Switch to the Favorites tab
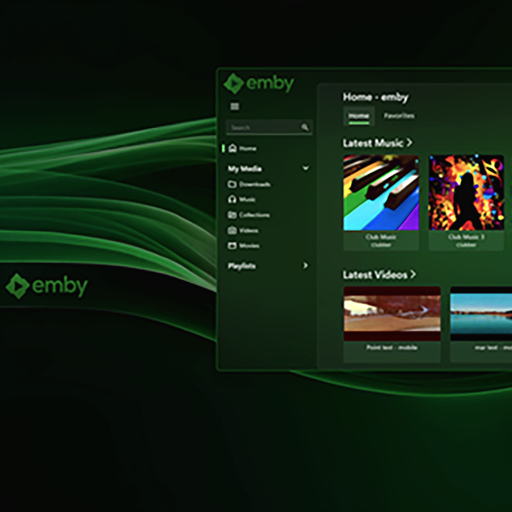 click(399, 116)
